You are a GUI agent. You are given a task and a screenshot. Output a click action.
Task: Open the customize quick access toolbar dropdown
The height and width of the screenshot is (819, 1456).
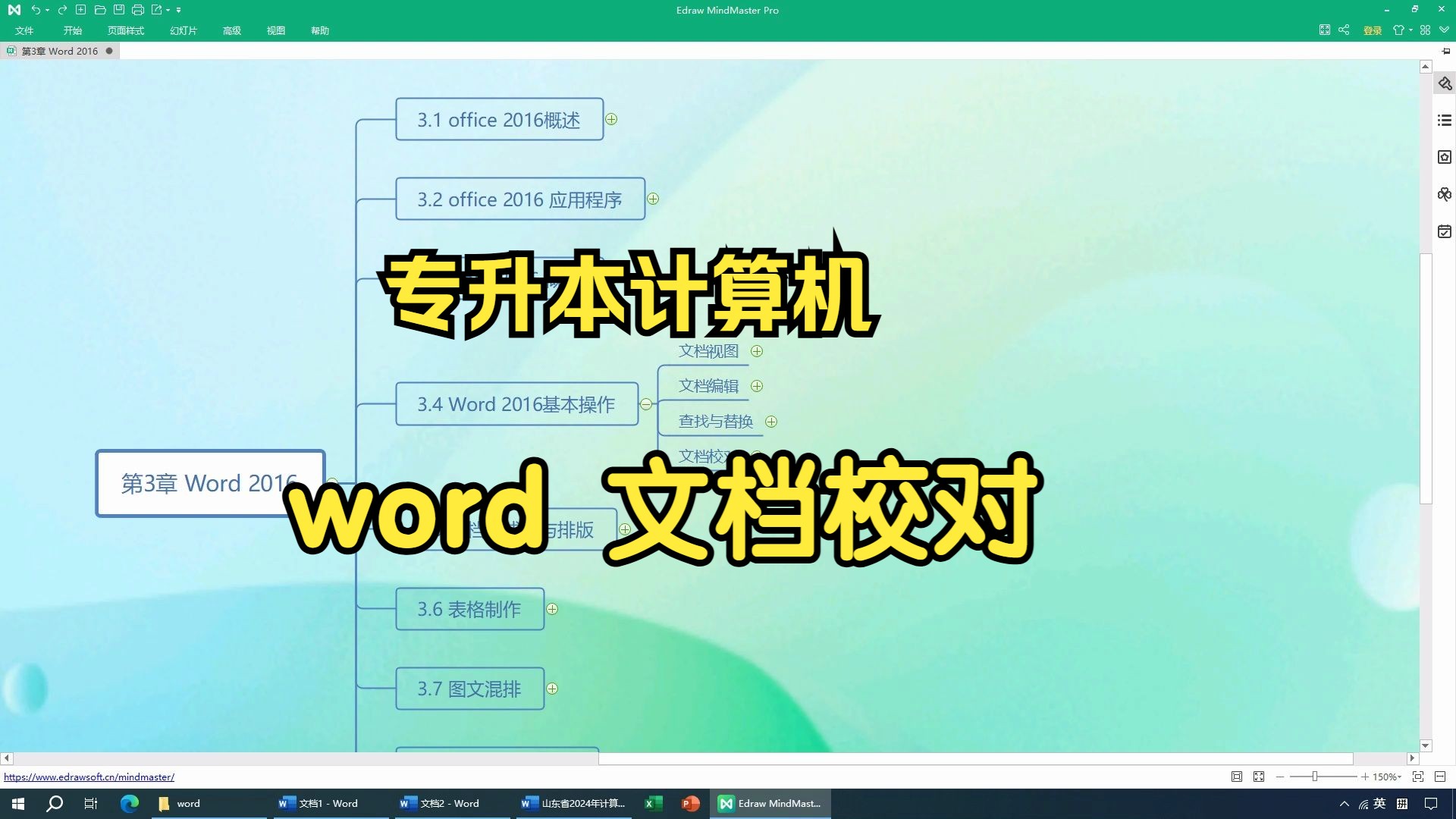click(178, 11)
